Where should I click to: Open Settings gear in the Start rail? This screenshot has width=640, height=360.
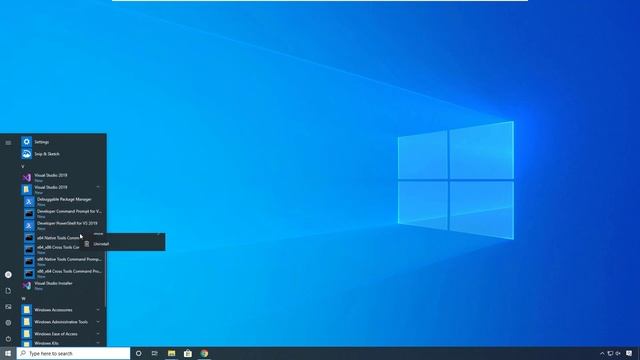[8, 322]
